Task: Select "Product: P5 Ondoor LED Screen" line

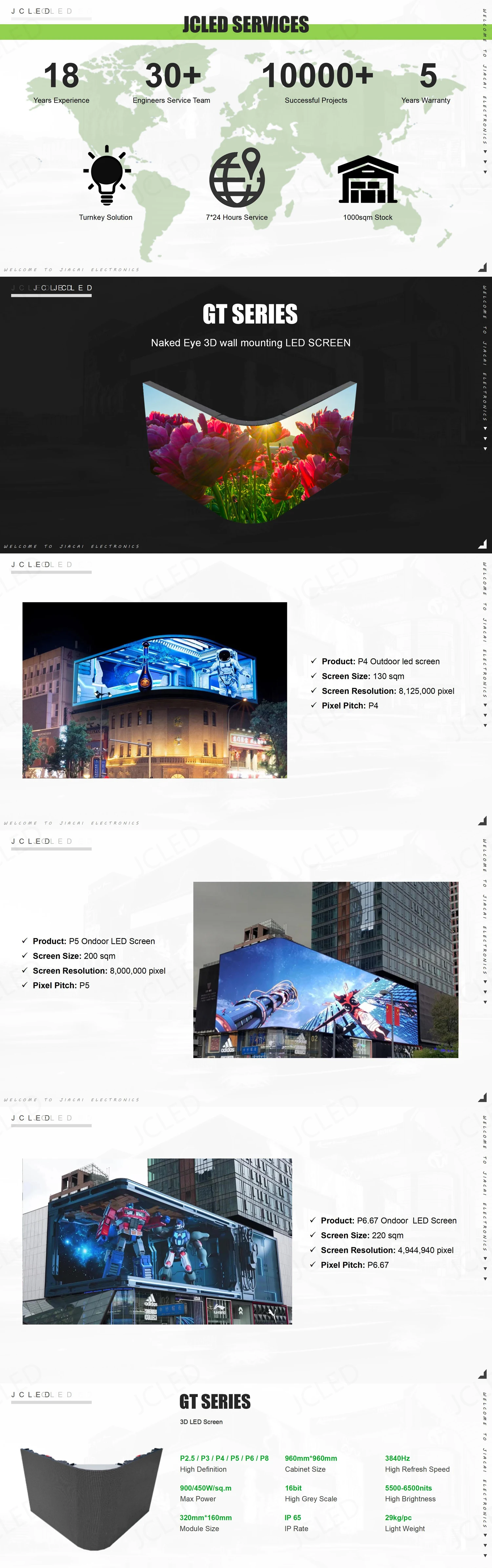Action: click(94, 941)
